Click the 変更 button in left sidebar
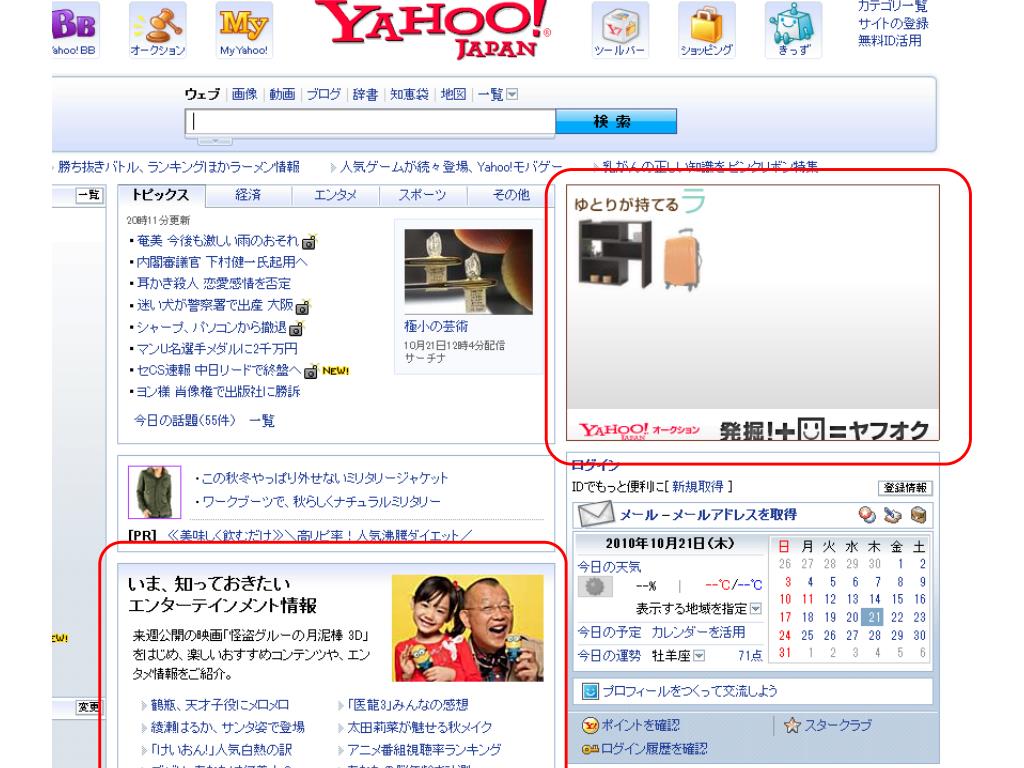 coord(89,707)
